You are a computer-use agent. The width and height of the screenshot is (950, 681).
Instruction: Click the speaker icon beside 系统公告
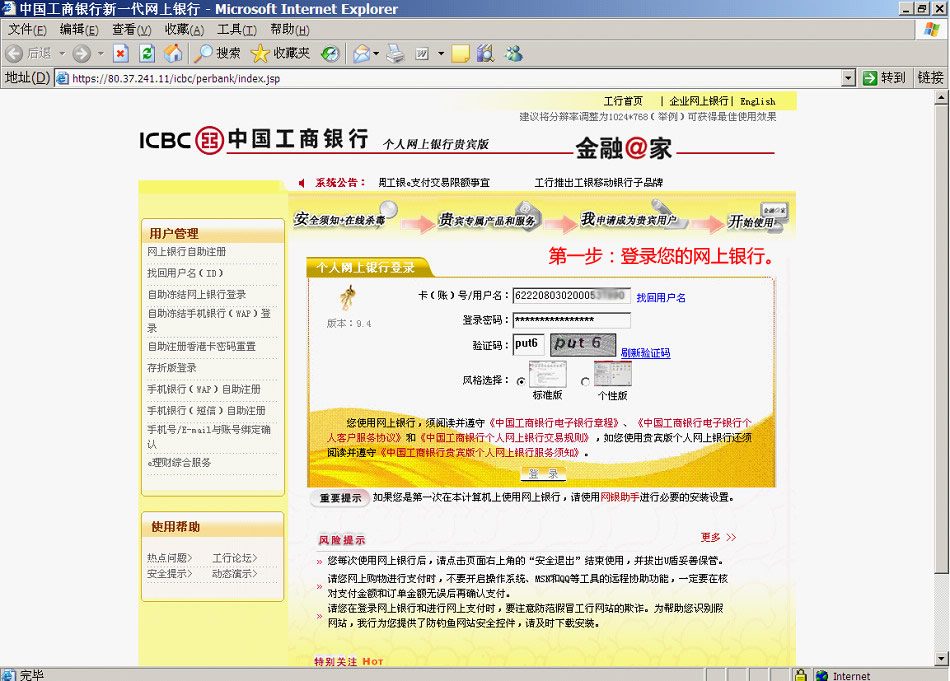pos(302,182)
